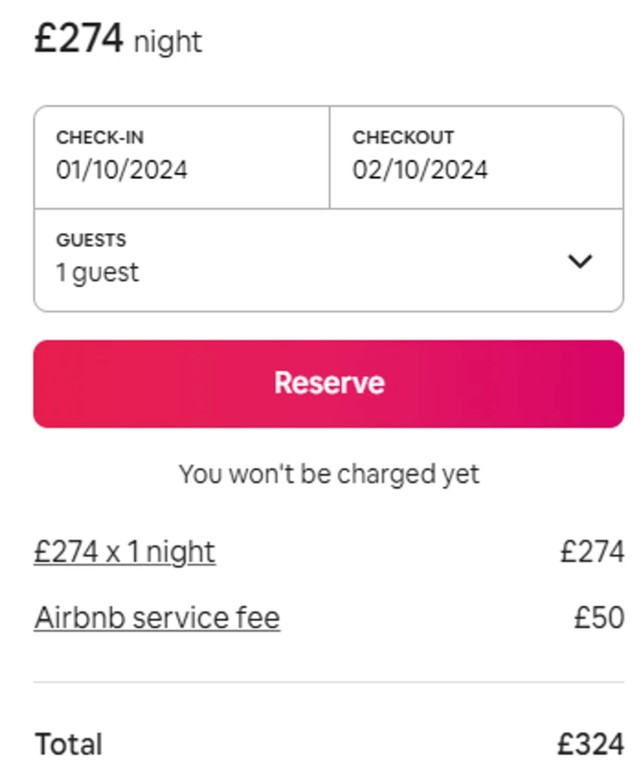Click the £50 service fee amount
Screen dimensions: 640x765
pyautogui.click(x=599, y=618)
